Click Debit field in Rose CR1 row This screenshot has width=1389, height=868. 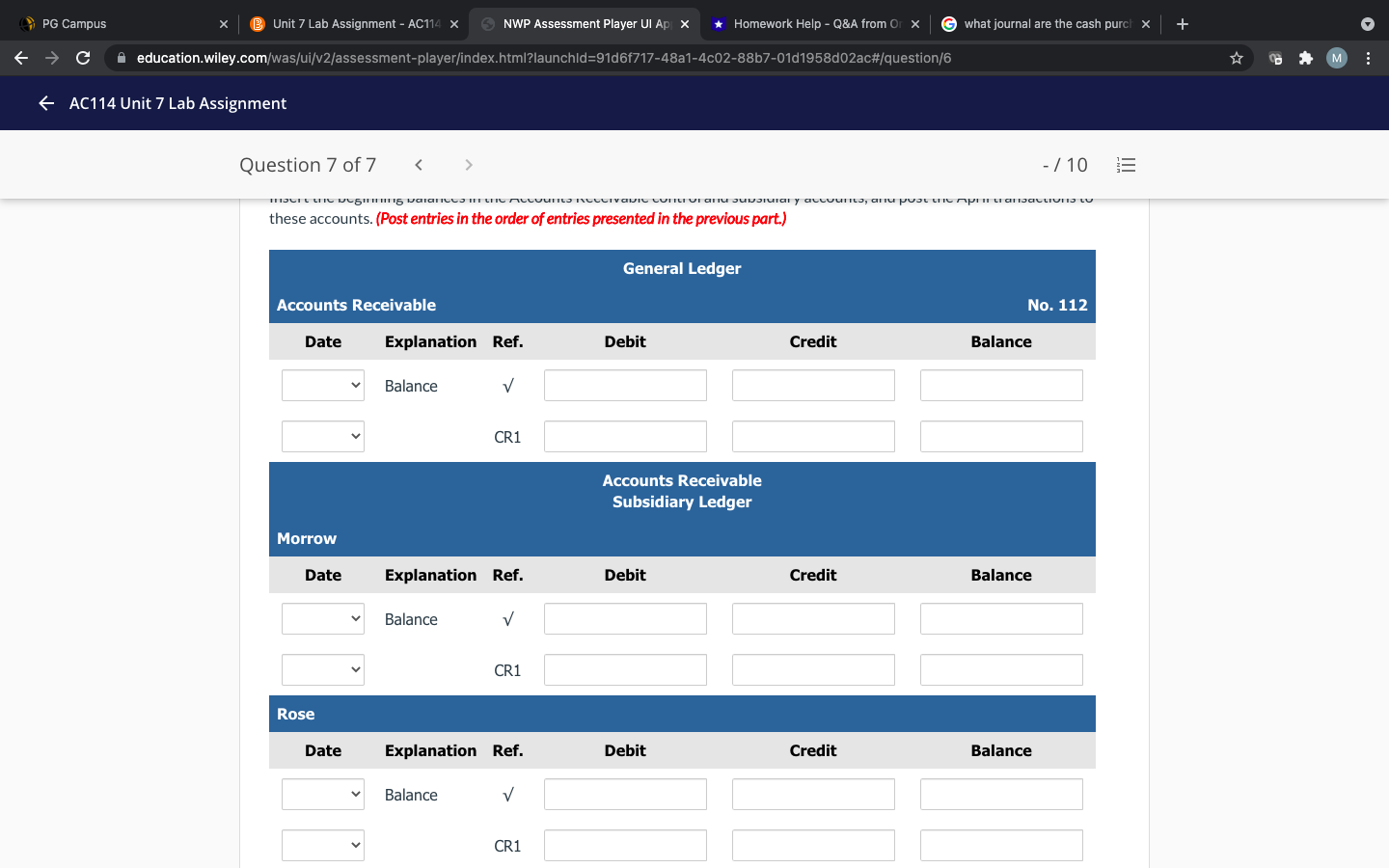(x=625, y=846)
